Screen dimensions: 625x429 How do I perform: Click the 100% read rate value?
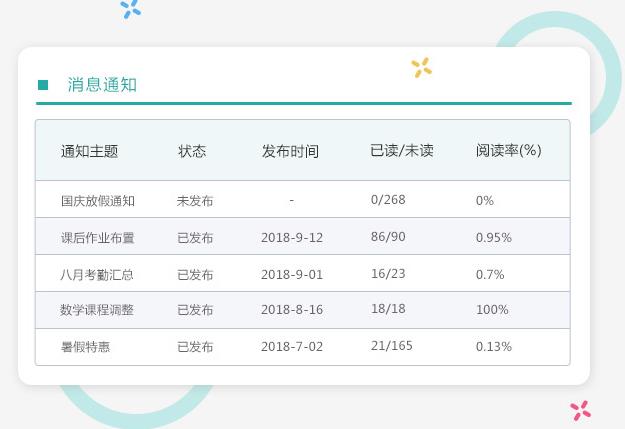[x=492, y=310]
